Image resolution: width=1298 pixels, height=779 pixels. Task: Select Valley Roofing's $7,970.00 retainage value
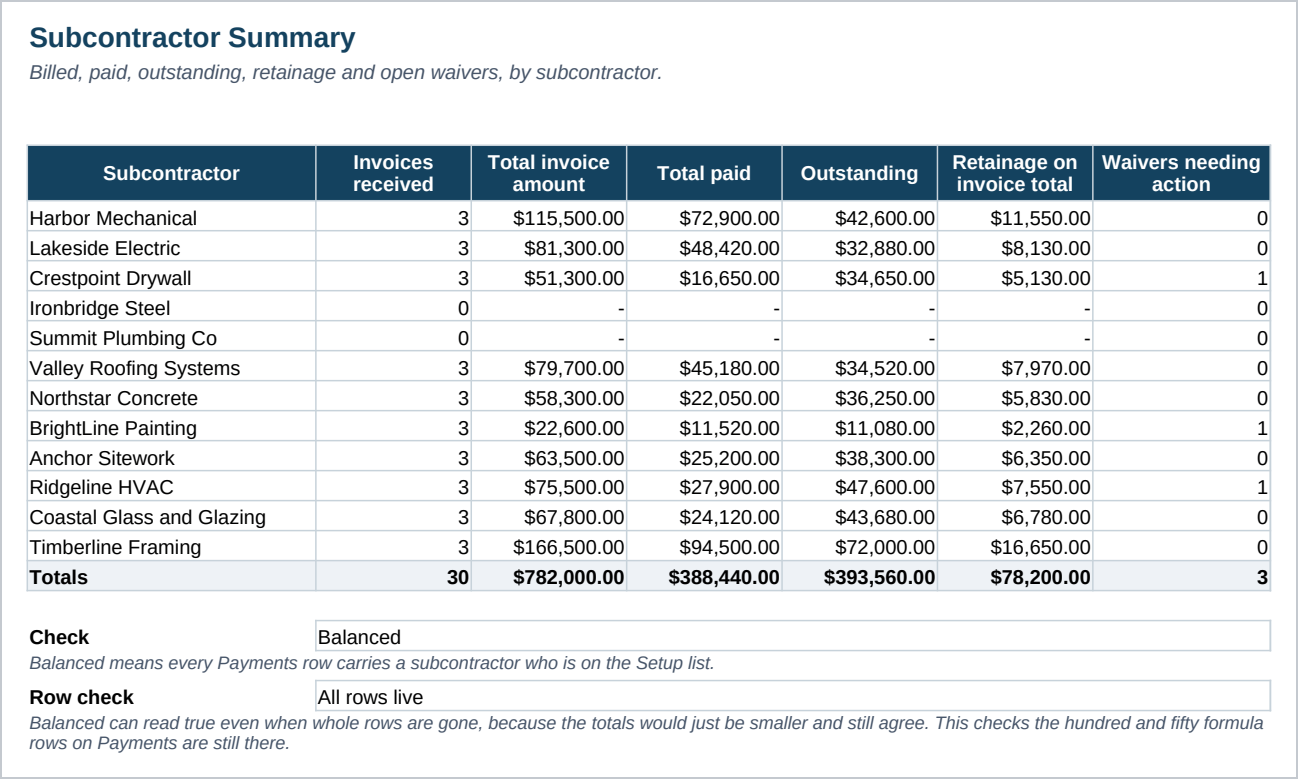point(1015,368)
